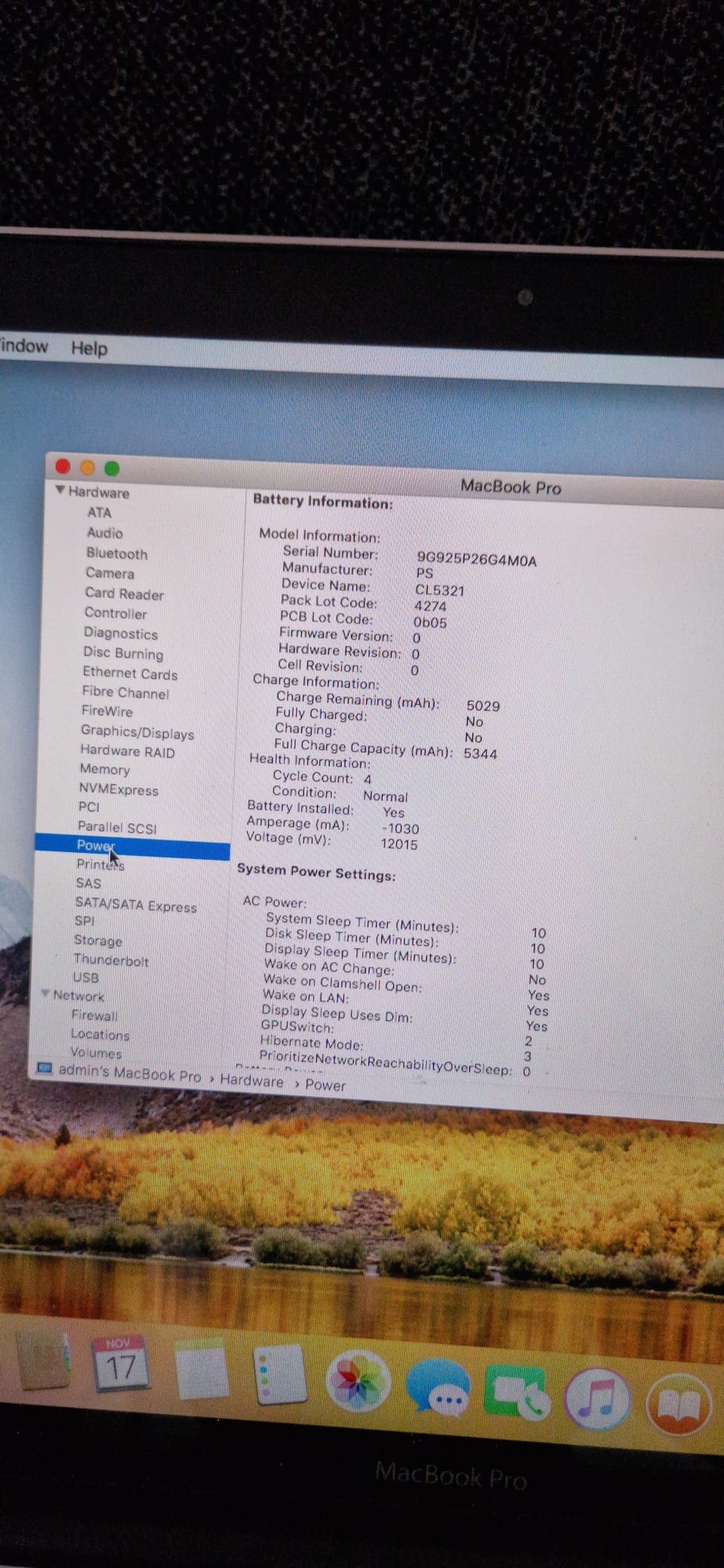The image size is (724, 1568).
Task: Open the Reminders app in the Dock
Action: 280,1375
